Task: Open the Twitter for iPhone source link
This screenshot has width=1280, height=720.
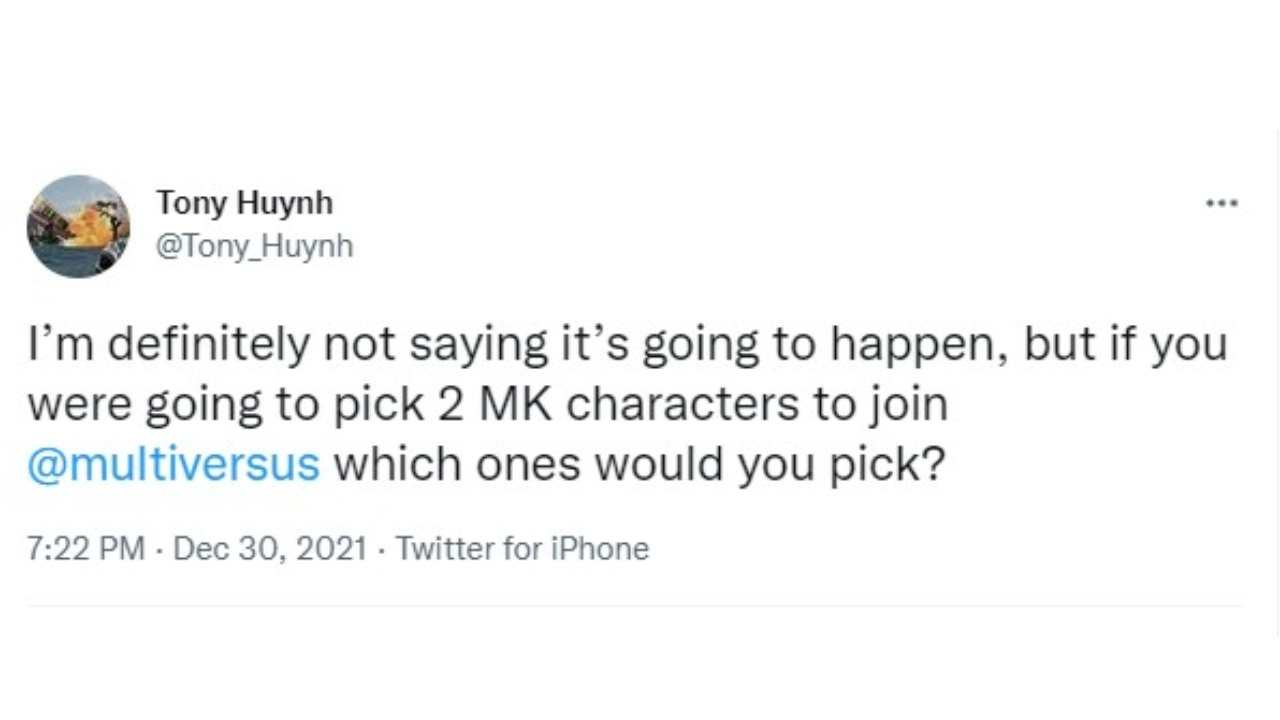Action: (x=522, y=549)
